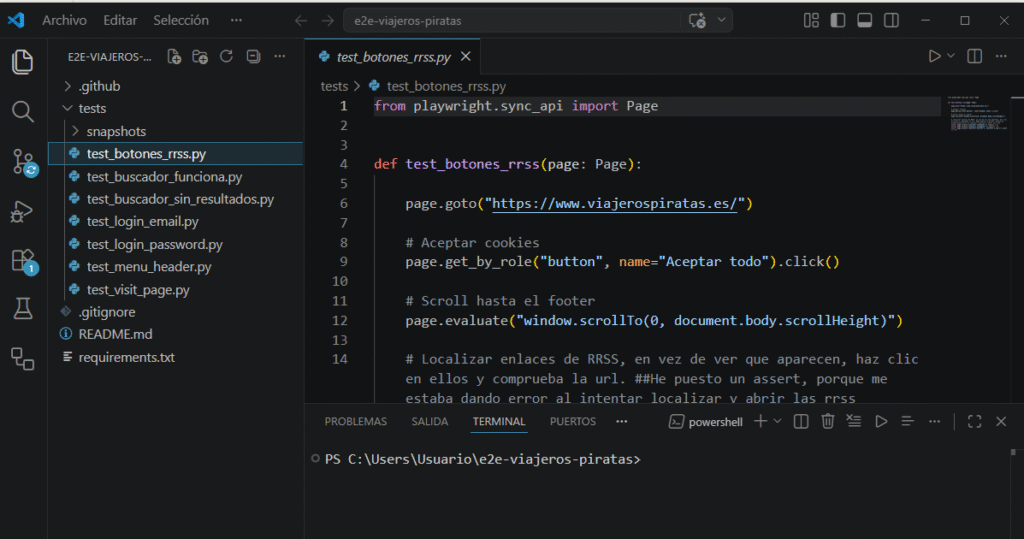Close the terminal panel
Viewport: 1024px width, 539px height.
[x=1001, y=421]
